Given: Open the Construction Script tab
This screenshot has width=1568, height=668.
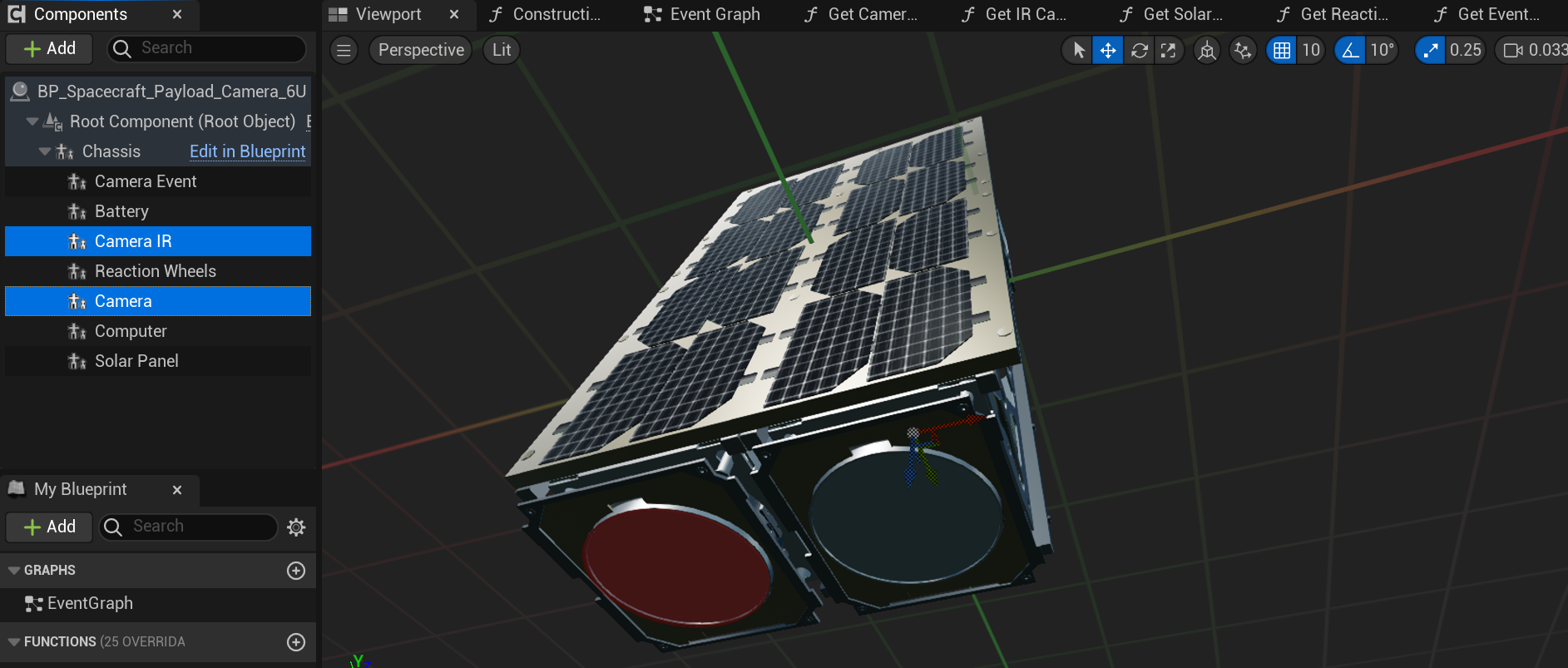Looking at the screenshot, I should click(x=546, y=14).
